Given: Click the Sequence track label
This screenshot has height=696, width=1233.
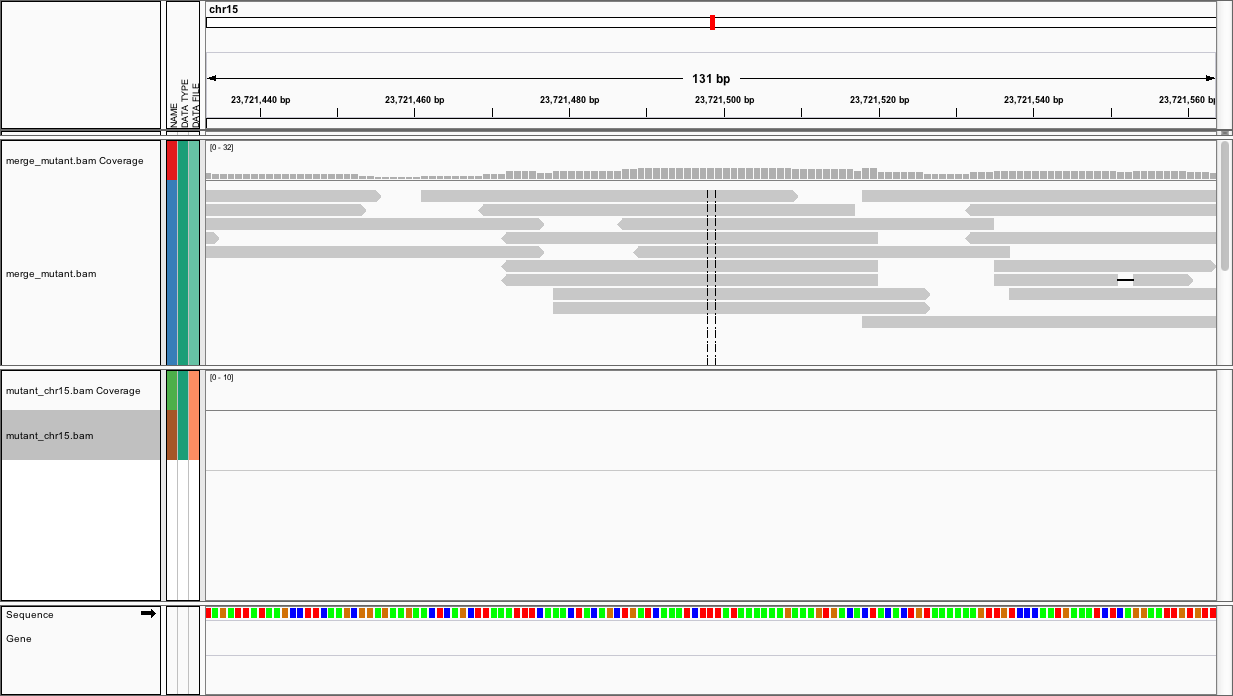Looking at the screenshot, I should tap(30, 615).
